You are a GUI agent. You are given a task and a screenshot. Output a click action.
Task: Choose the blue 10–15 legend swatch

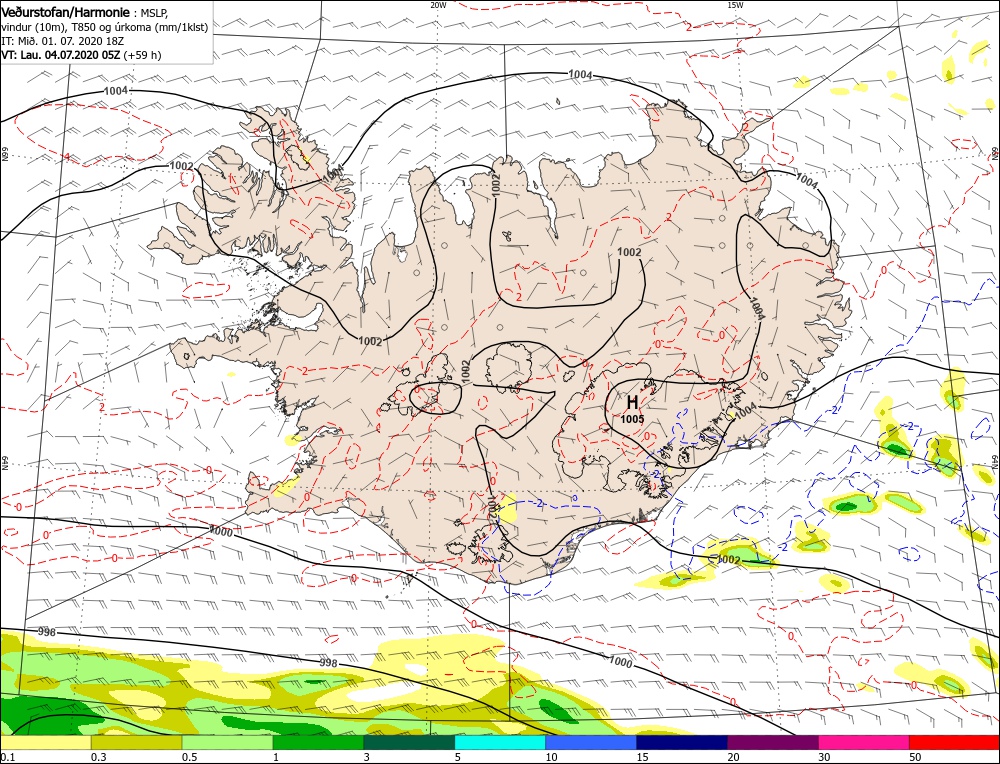click(591, 742)
